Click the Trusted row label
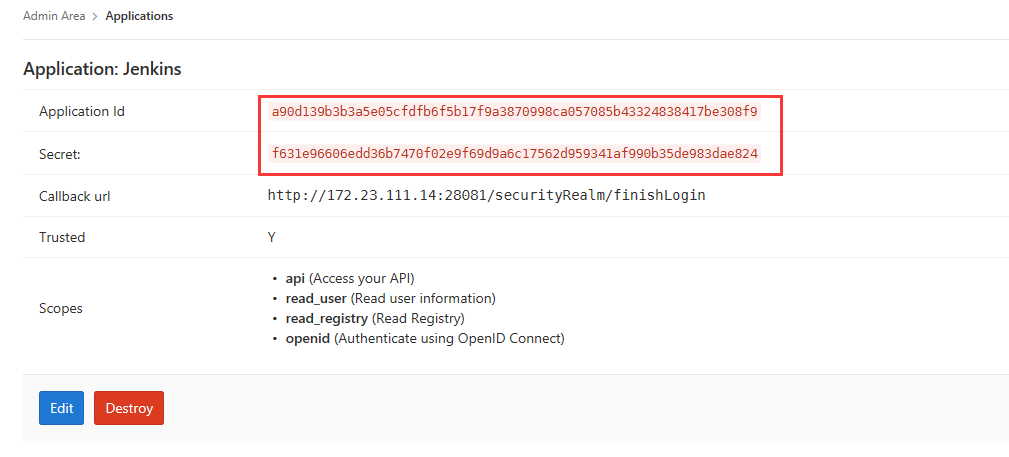This screenshot has width=1009, height=457. click(x=62, y=238)
